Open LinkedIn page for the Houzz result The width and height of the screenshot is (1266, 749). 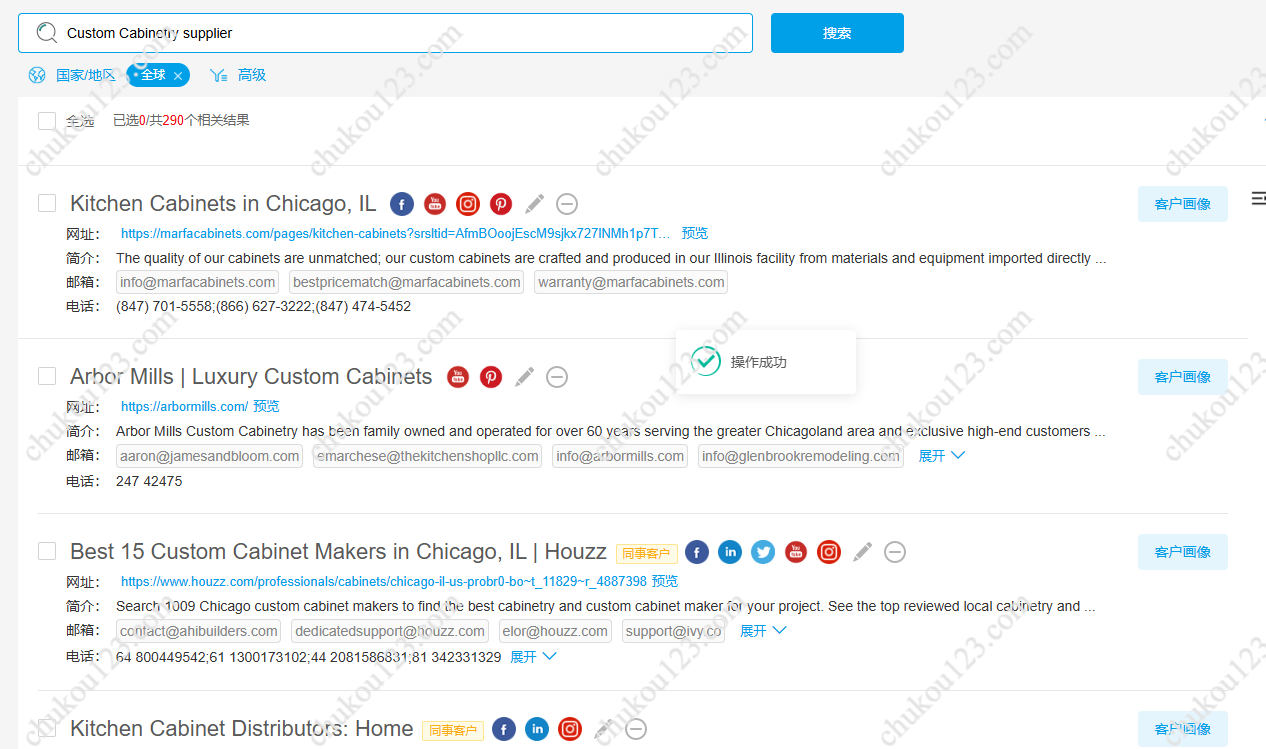click(730, 552)
